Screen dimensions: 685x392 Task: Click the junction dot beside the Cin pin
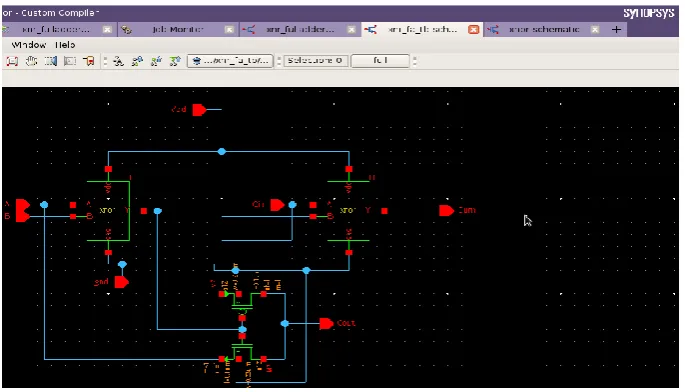tap(292, 205)
